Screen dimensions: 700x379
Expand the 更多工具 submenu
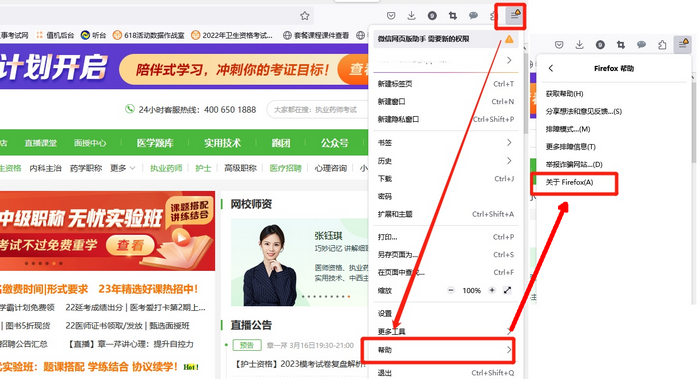click(x=446, y=331)
